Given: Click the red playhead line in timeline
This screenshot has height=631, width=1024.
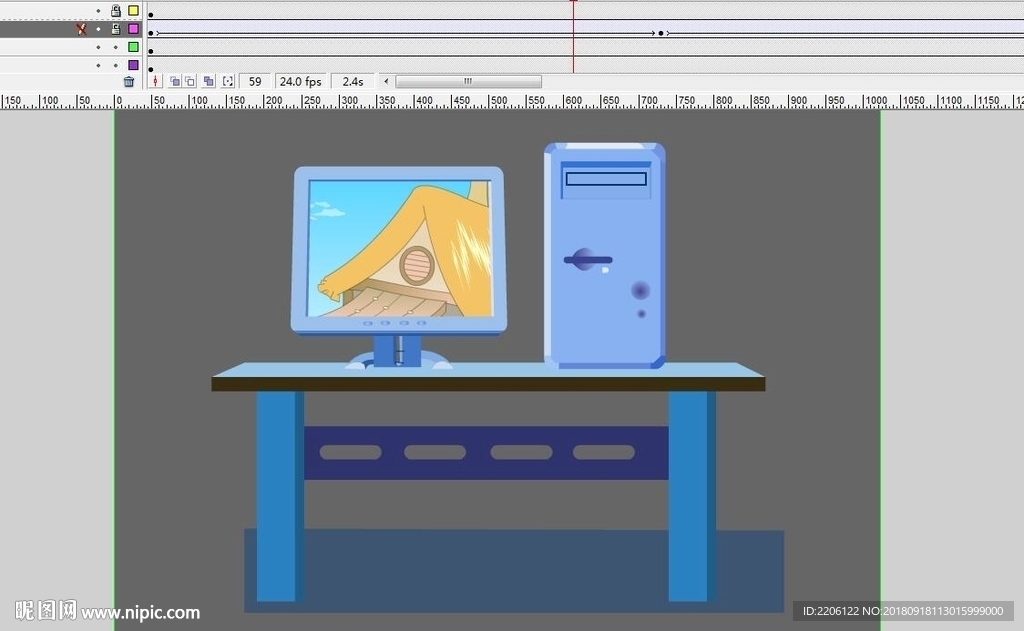Looking at the screenshot, I should coord(573,37).
